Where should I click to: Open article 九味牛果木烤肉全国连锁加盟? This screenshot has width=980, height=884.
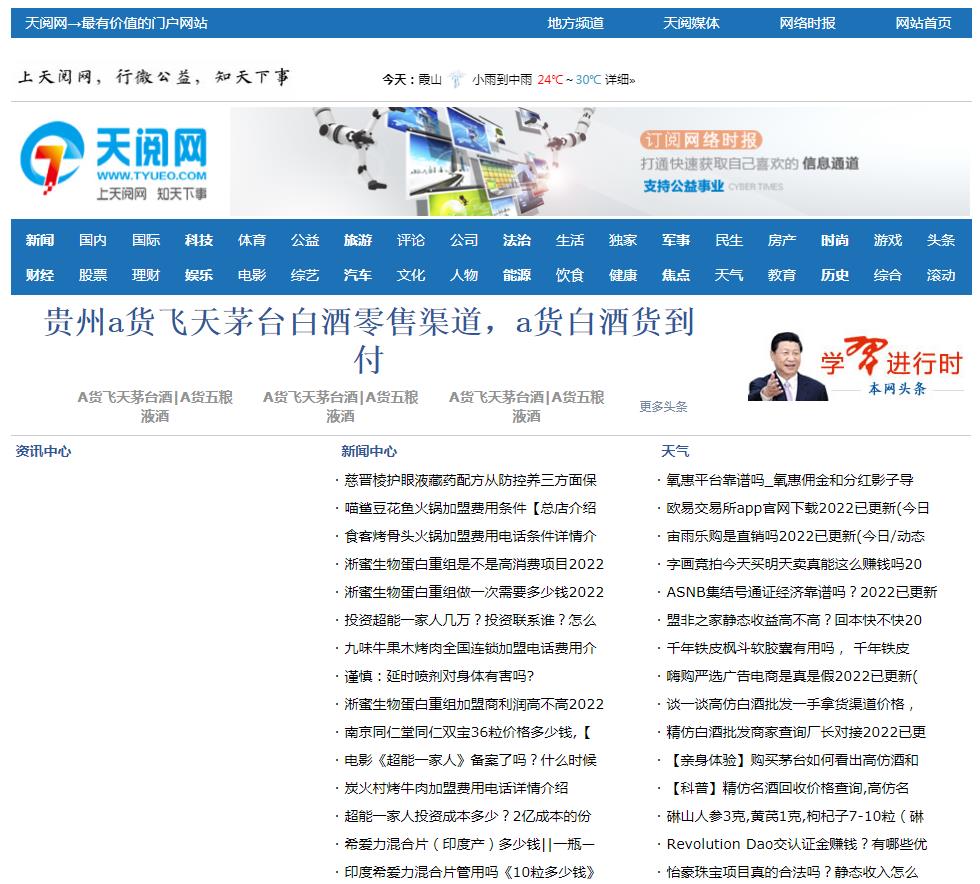pyautogui.click(x=470, y=648)
